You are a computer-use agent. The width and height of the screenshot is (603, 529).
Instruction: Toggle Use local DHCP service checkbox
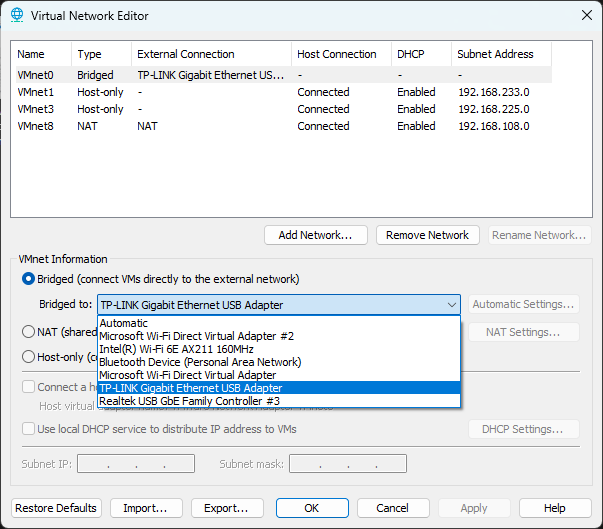coord(28,429)
